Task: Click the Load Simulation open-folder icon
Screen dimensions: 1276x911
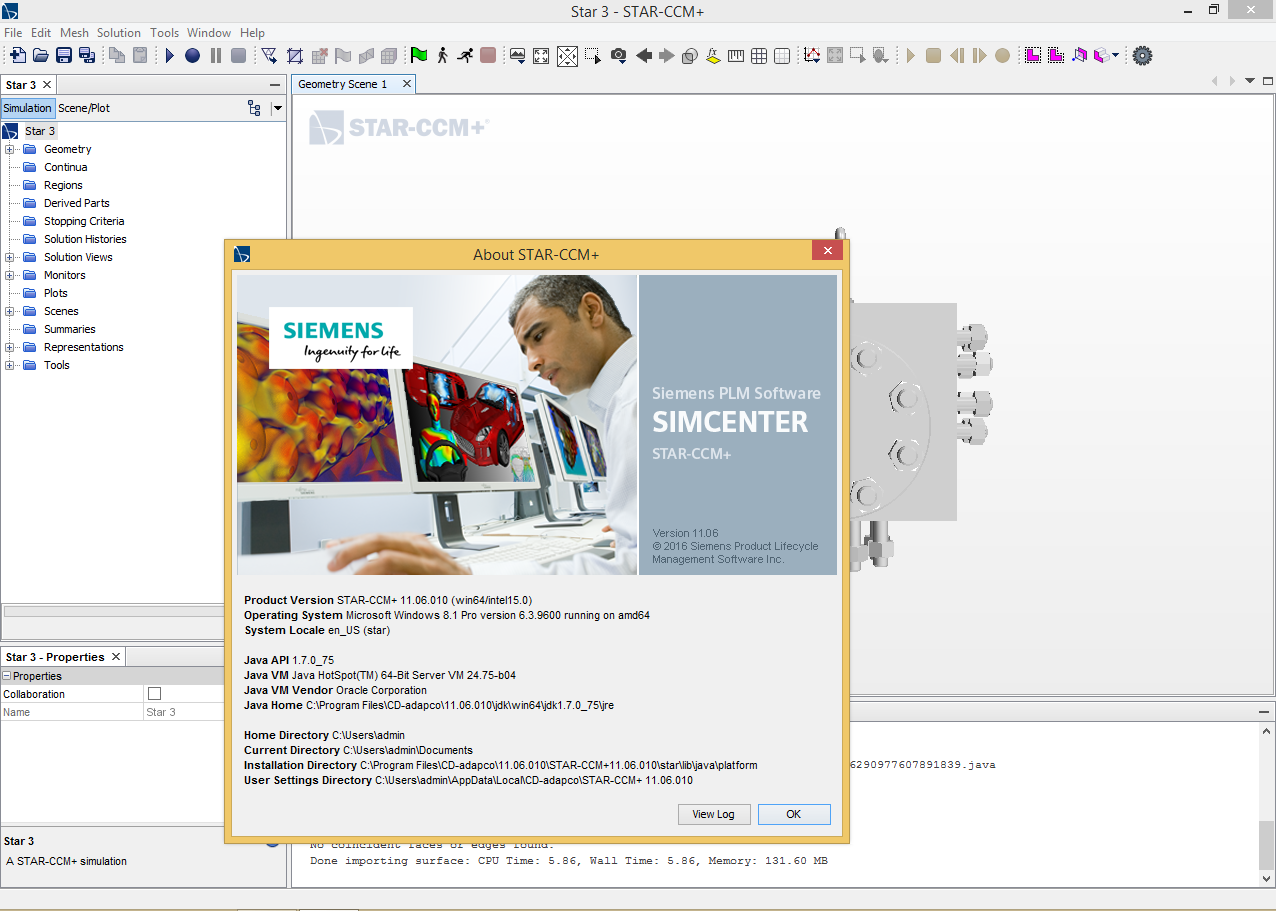Action: (x=40, y=56)
